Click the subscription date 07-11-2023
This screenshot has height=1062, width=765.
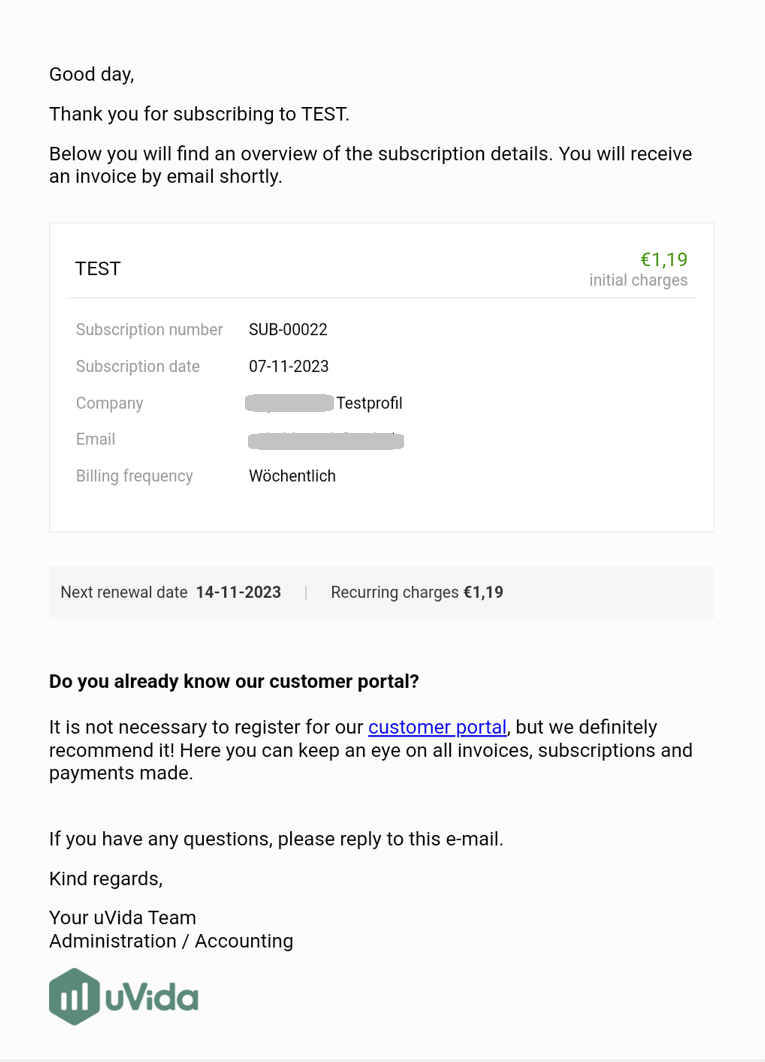pos(289,366)
